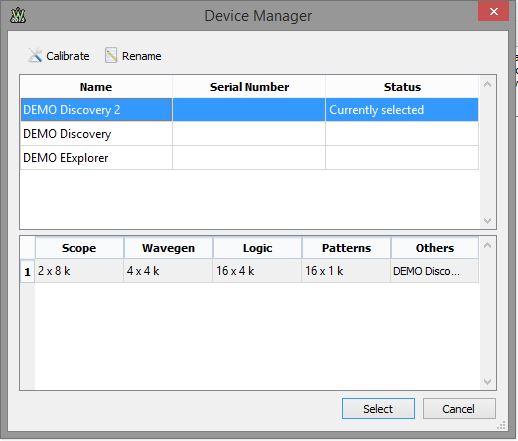Image resolution: width=518 pixels, height=441 pixels.
Task: Sort devices by Name column header
Action: coord(96,87)
